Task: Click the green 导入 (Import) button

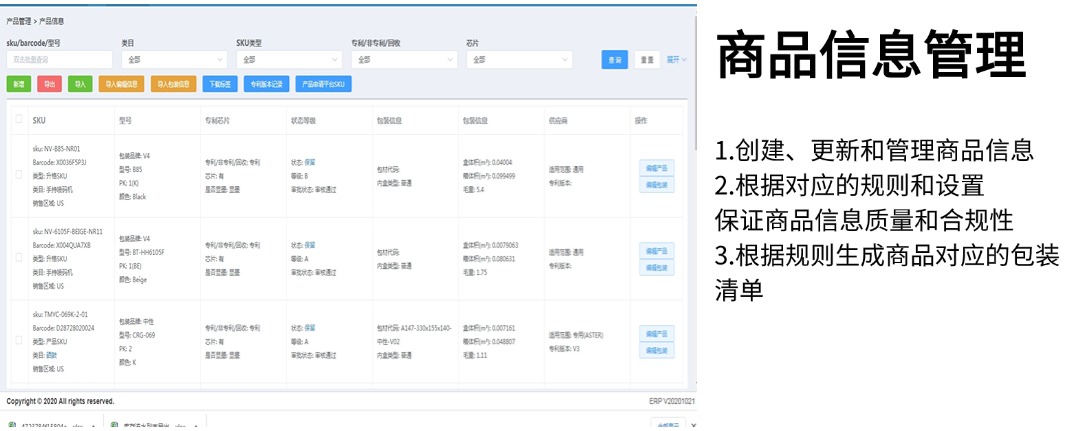Action: 80,84
